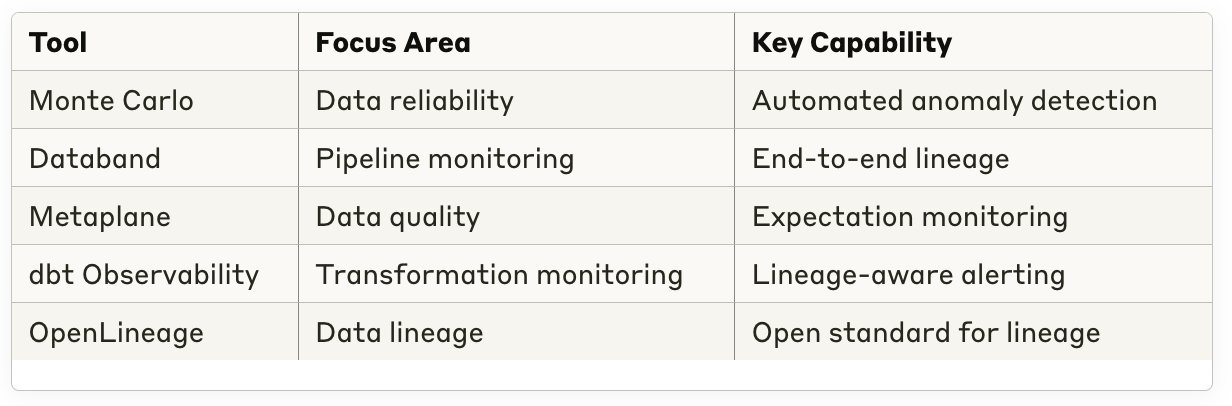This screenshot has height=406, width=1232.
Task: Select the Automated anomaly detection cell
Action: [953, 101]
